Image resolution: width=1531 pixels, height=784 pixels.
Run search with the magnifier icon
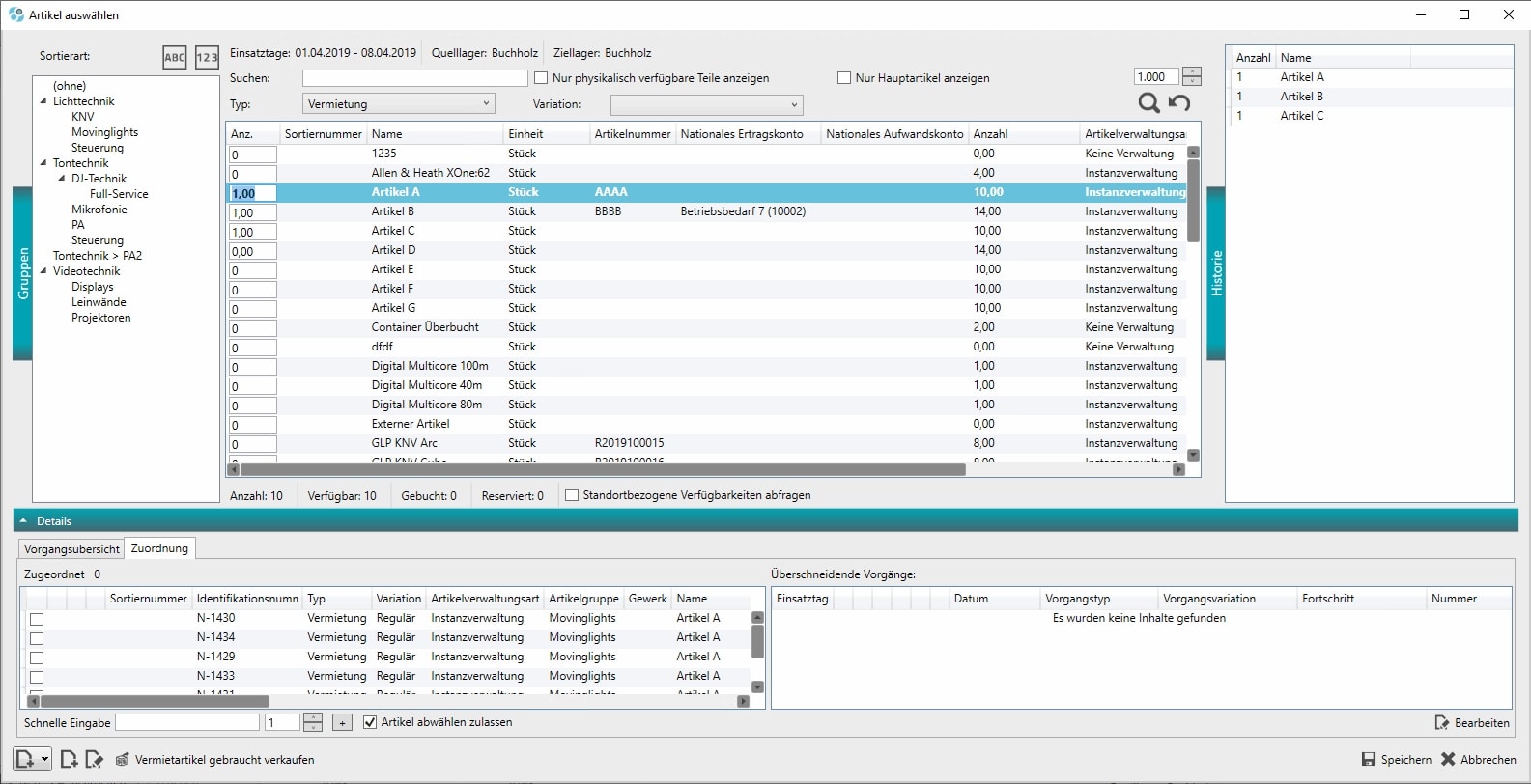pyautogui.click(x=1148, y=102)
